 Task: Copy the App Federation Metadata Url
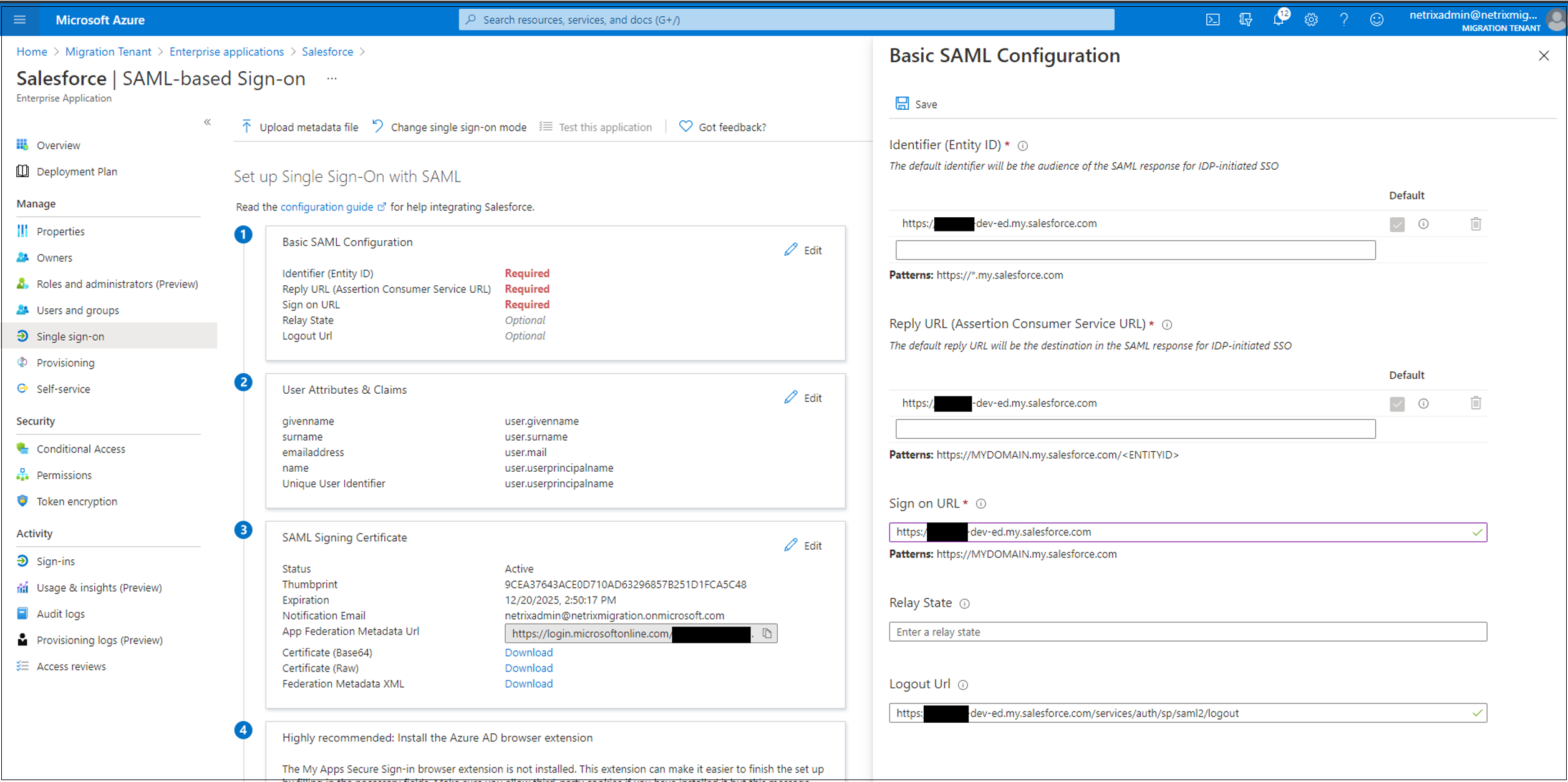tap(767, 633)
